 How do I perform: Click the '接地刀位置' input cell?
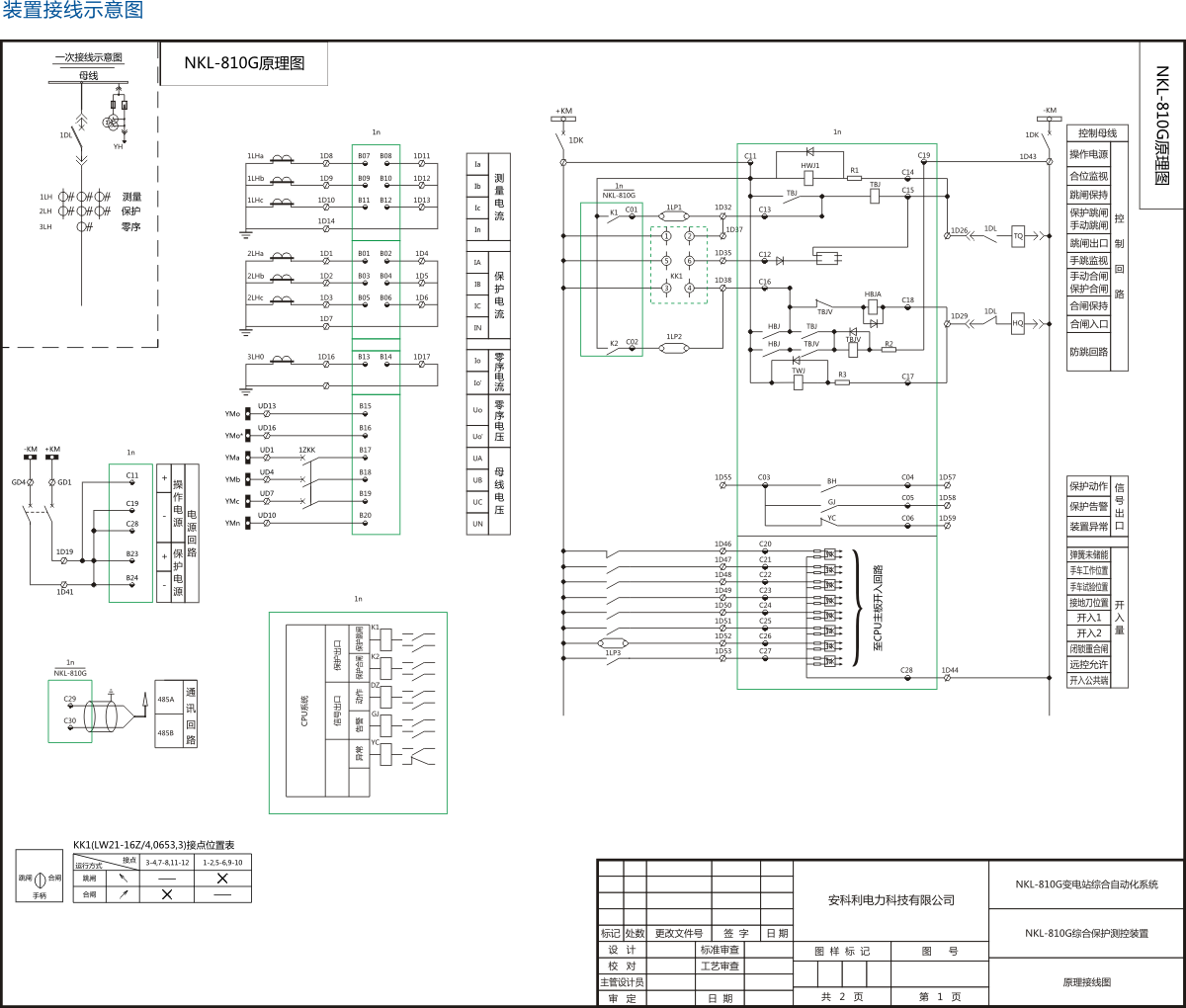(1089, 602)
